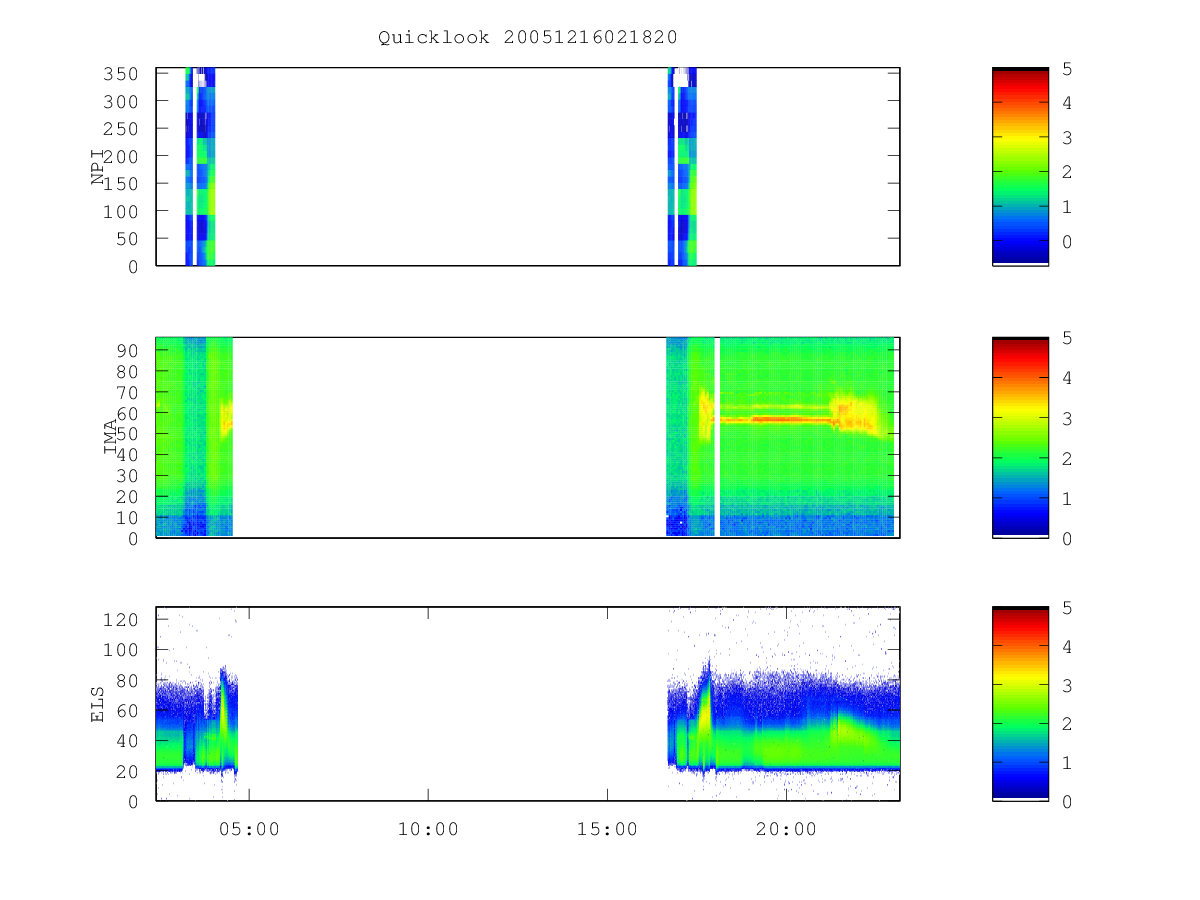Click the 15:00 time axis label
The image size is (1200, 900).
point(607,829)
